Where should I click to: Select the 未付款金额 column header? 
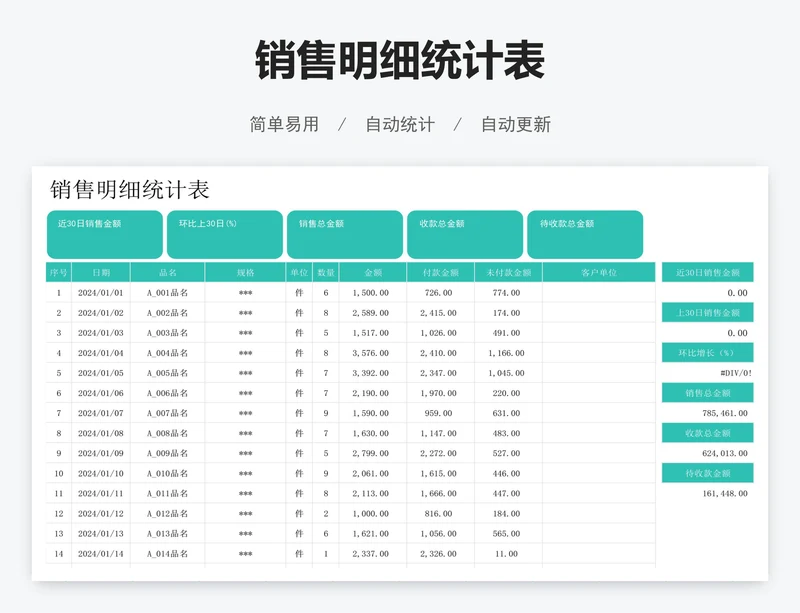tap(509, 273)
